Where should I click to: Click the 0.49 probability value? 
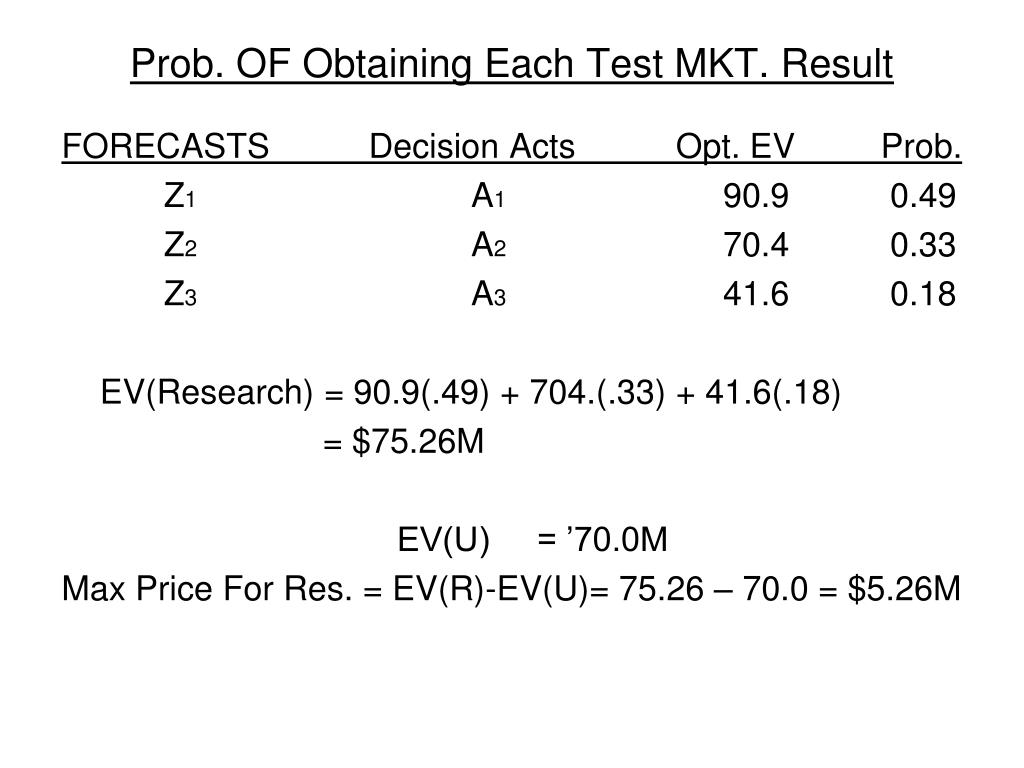pos(923,195)
